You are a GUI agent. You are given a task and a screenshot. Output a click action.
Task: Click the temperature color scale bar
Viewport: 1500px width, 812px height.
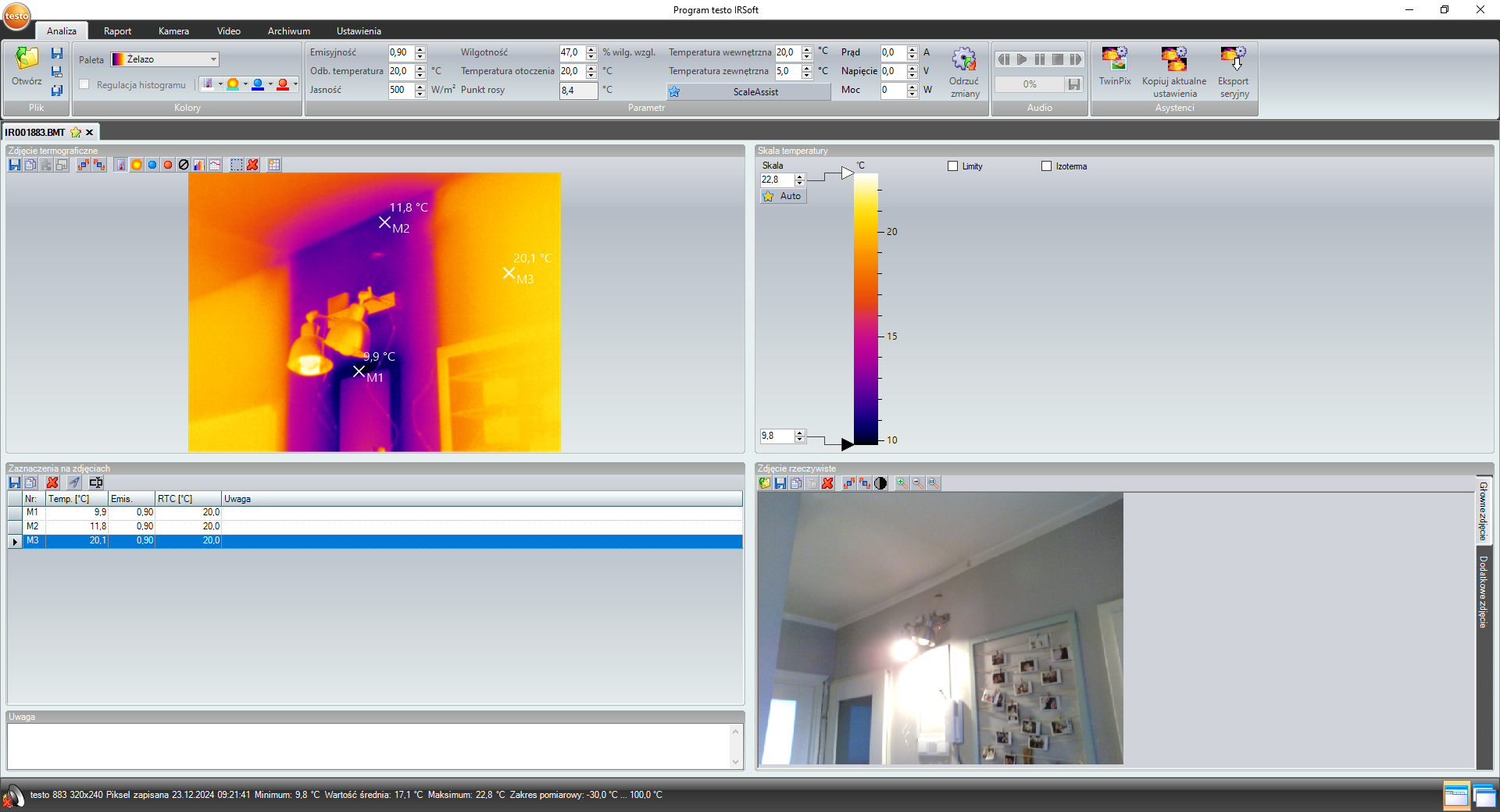click(866, 308)
